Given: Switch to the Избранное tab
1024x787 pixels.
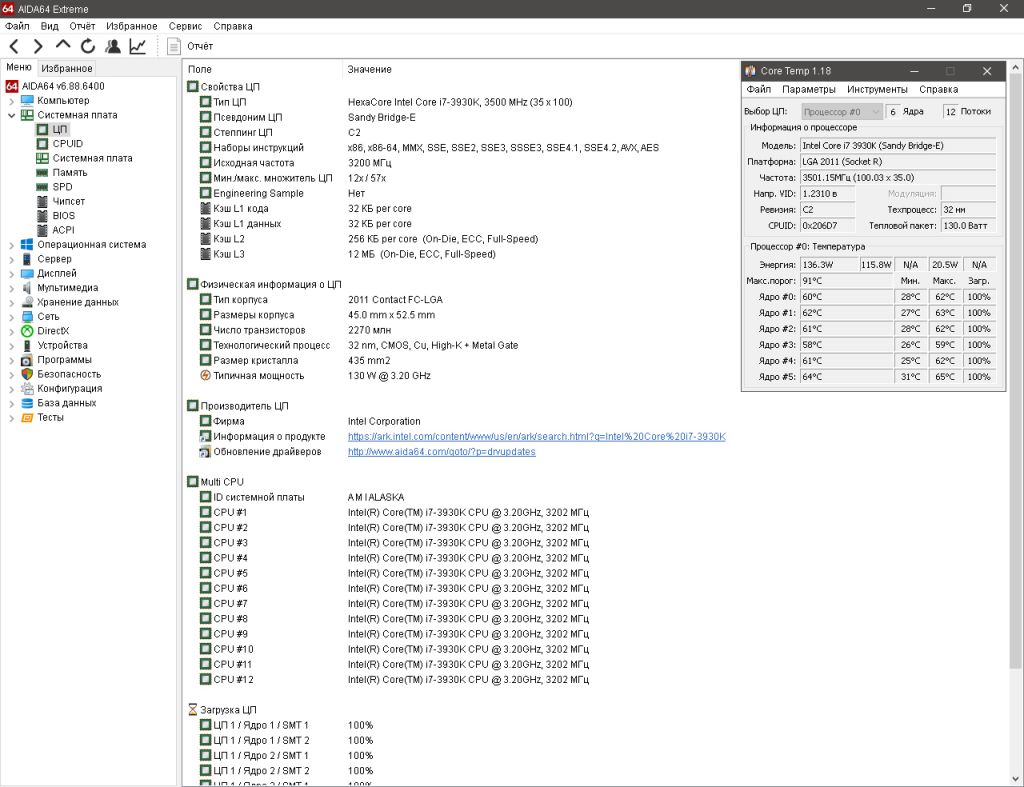Looking at the screenshot, I should (x=67, y=68).
